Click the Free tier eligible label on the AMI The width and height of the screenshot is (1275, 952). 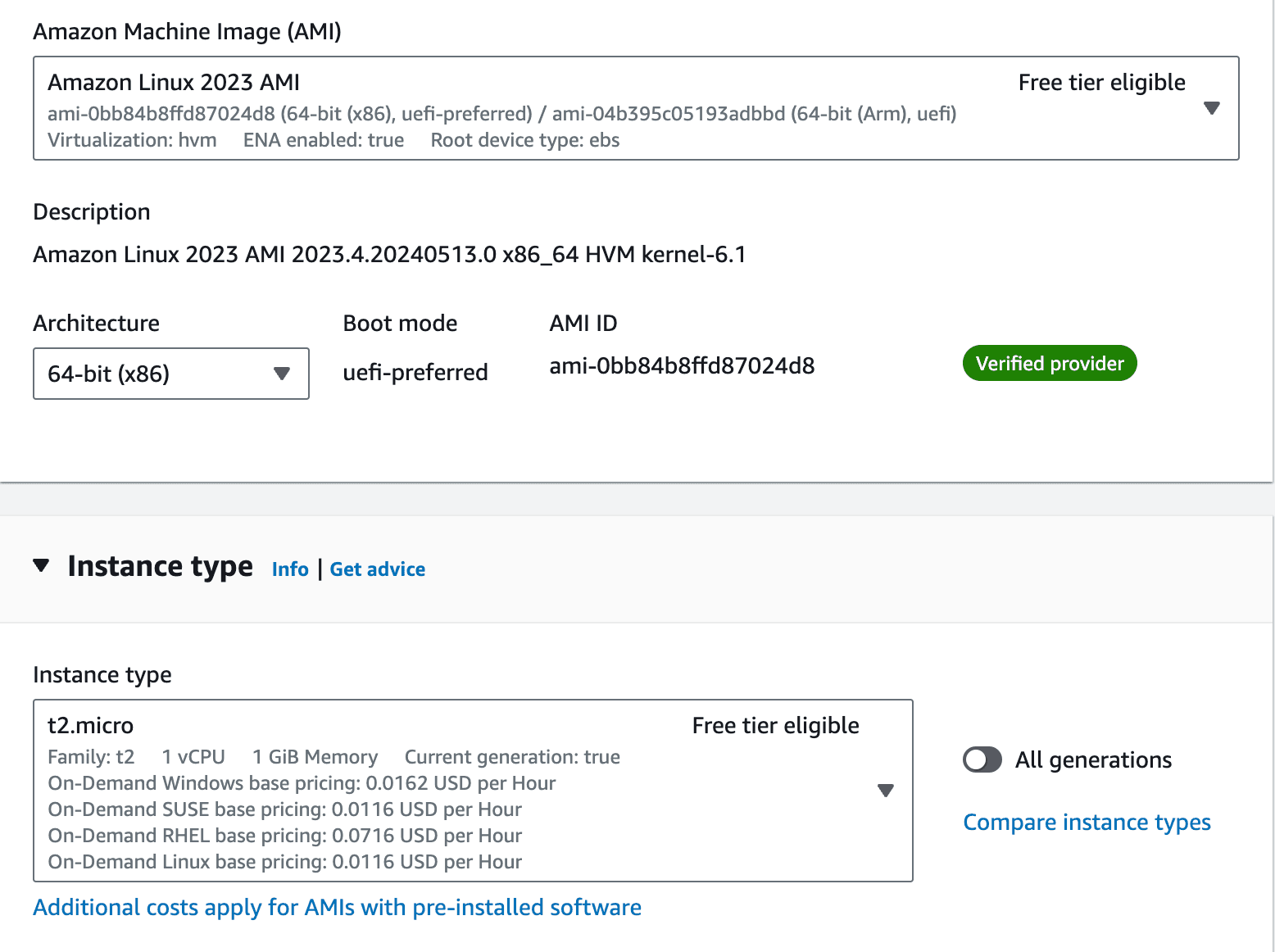[x=1101, y=82]
